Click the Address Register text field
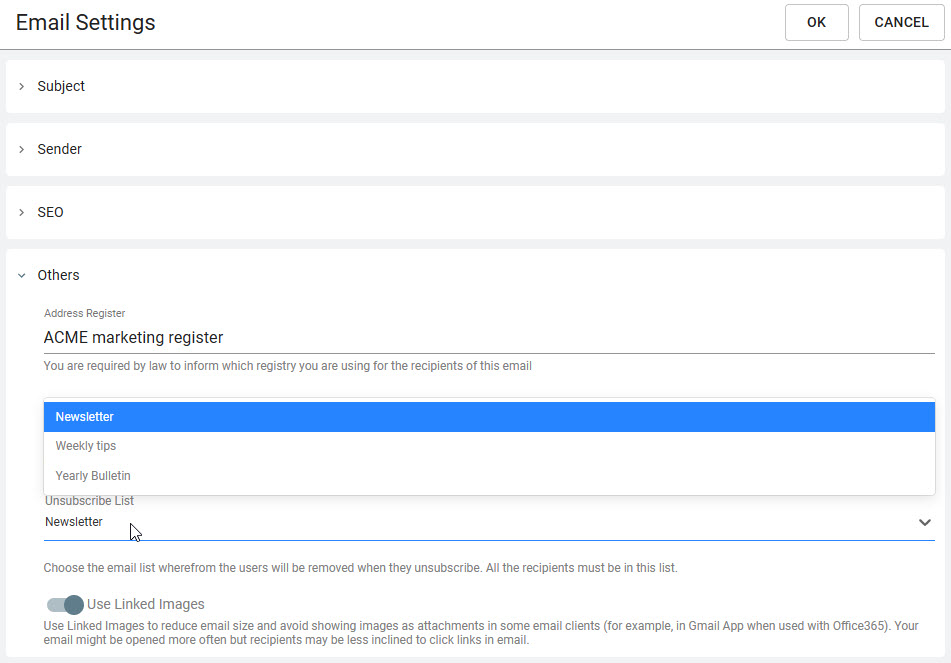This screenshot has width=951, height=663. (489, 337)
